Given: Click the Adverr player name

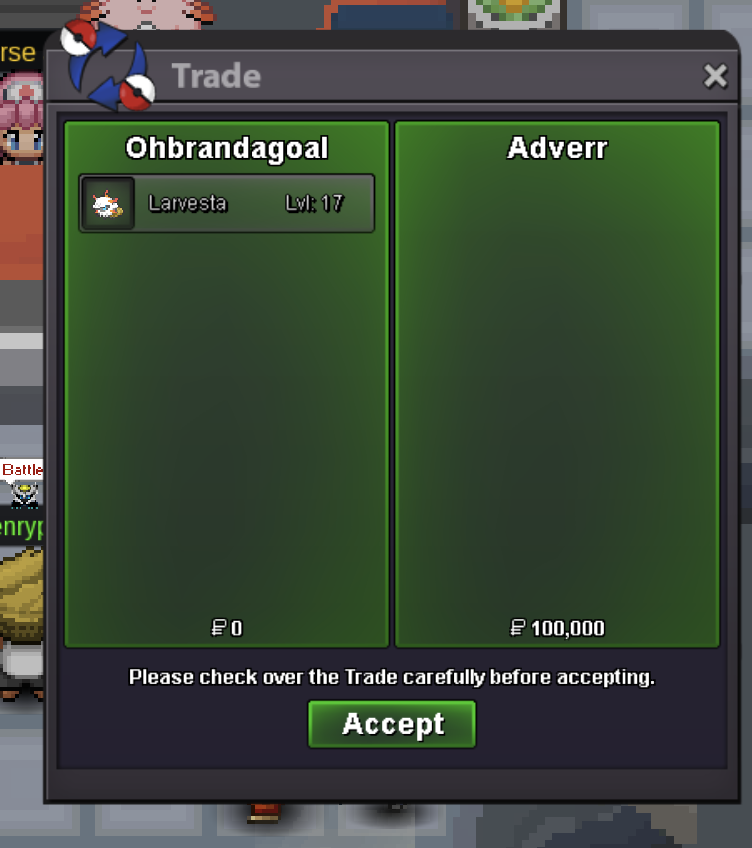Looking at the screenshot, I should (557, 148).
